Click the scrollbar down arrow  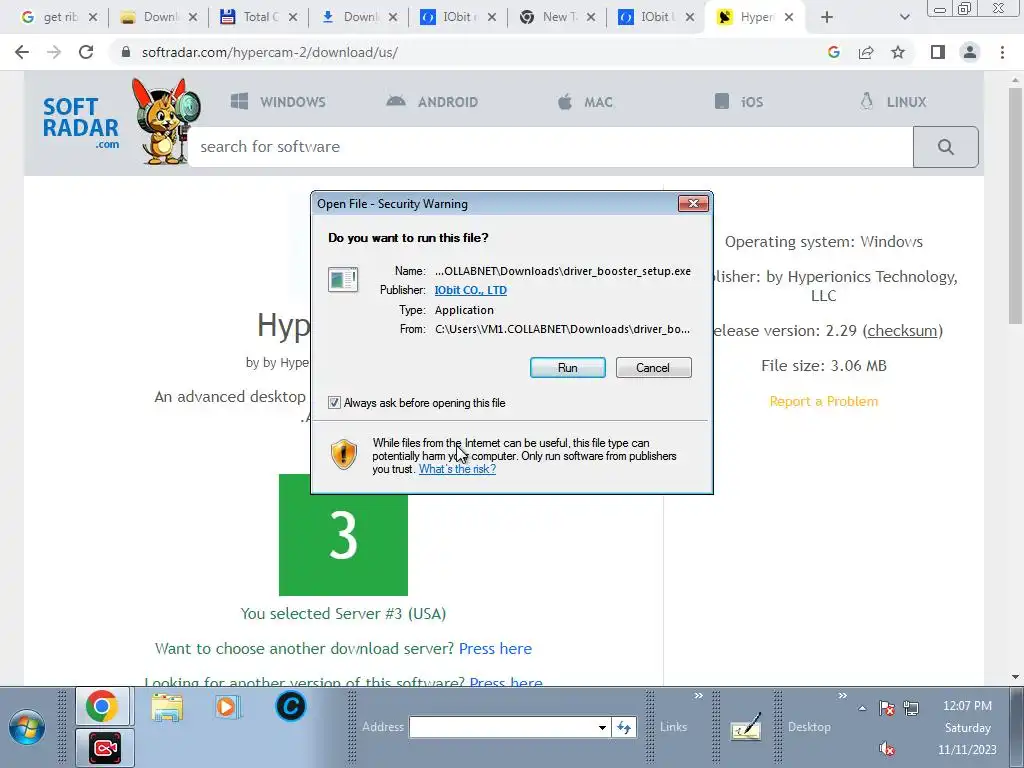tap(1015, 677)
